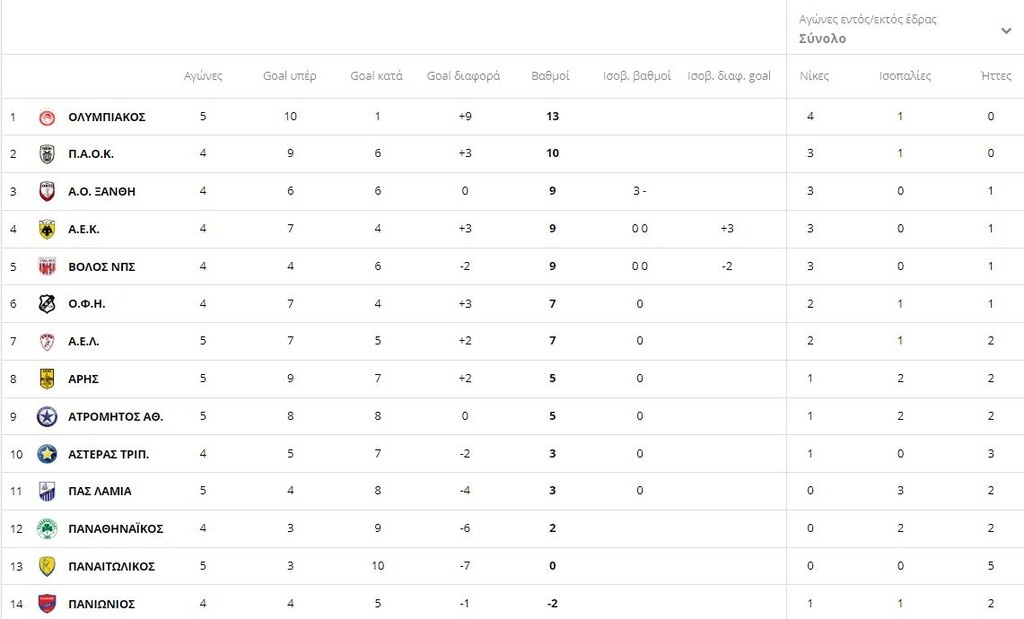Image resolution: width=1024 pixels, height=619 pixels.
Task: Sort by Goal διαφορά column header
Action: click(x=463, y=76)
